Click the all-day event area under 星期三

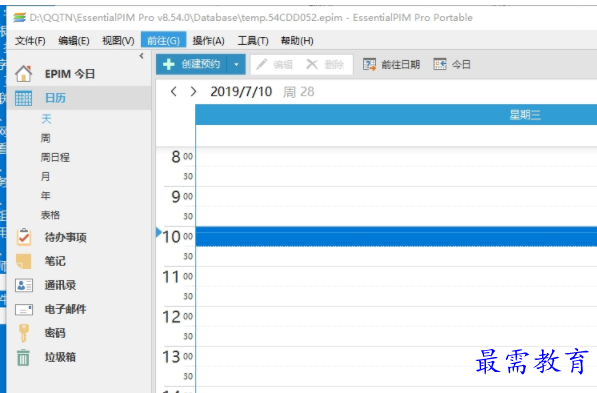[396, 135]
